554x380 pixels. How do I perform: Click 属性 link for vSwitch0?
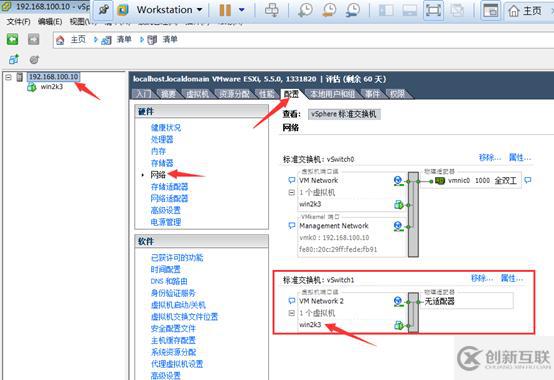pos(520,157)
